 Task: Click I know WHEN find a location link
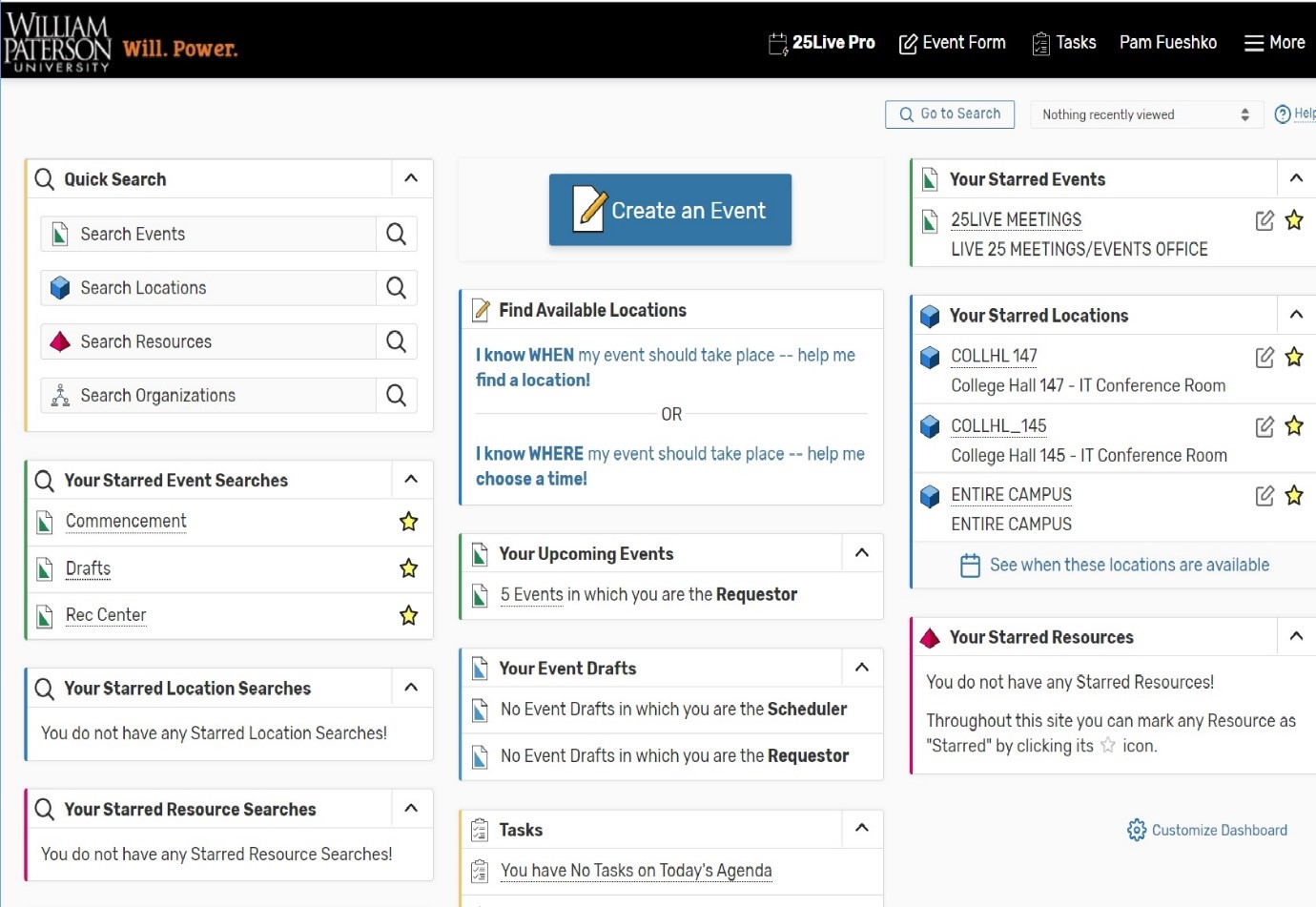[666, 367]
